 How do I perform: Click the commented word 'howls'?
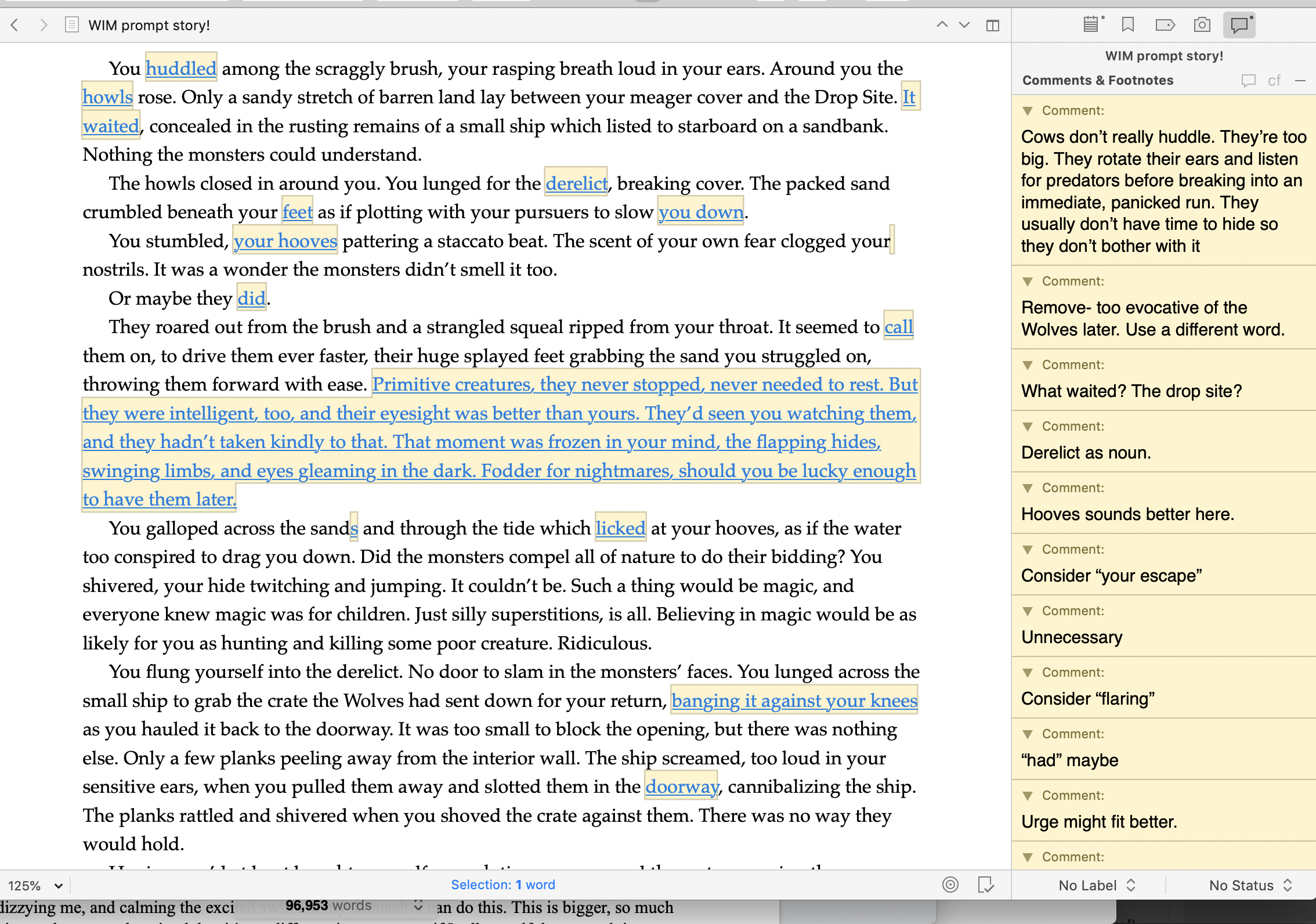[x=107, y=97]
